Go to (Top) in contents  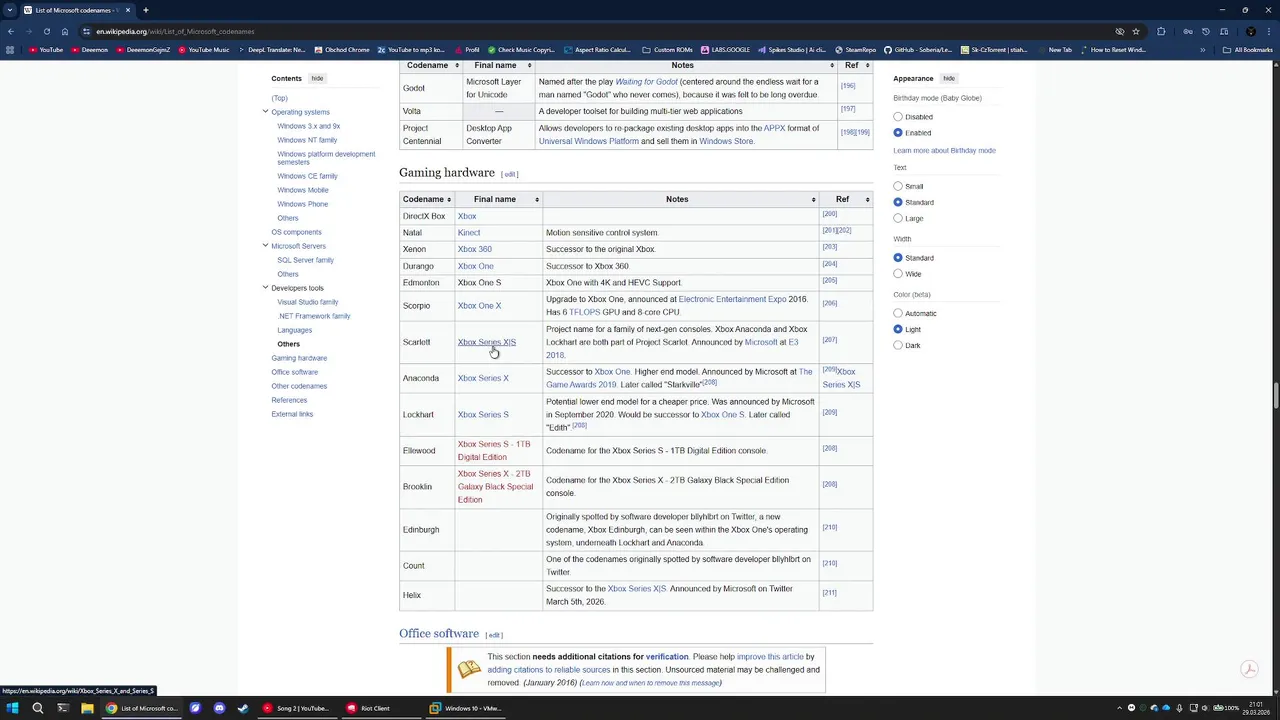[279, 98]
